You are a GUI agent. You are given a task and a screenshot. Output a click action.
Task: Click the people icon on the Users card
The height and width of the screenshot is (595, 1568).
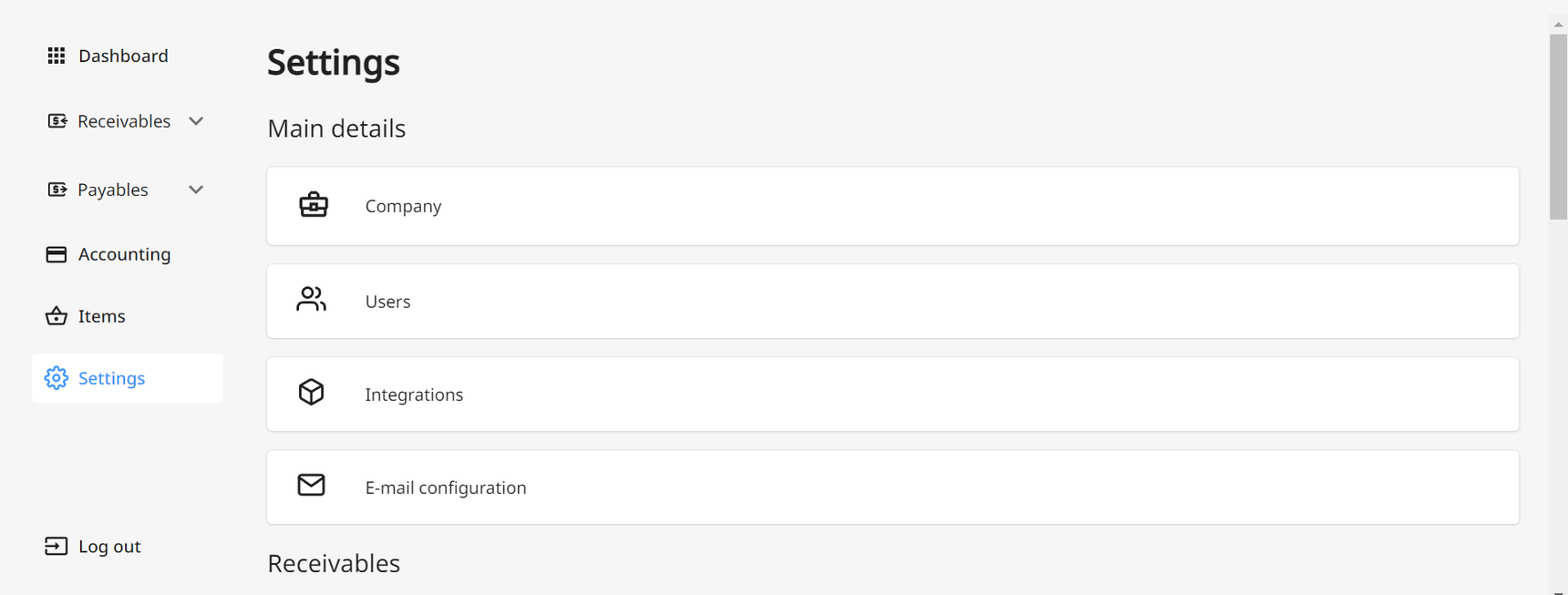[313, 301]
